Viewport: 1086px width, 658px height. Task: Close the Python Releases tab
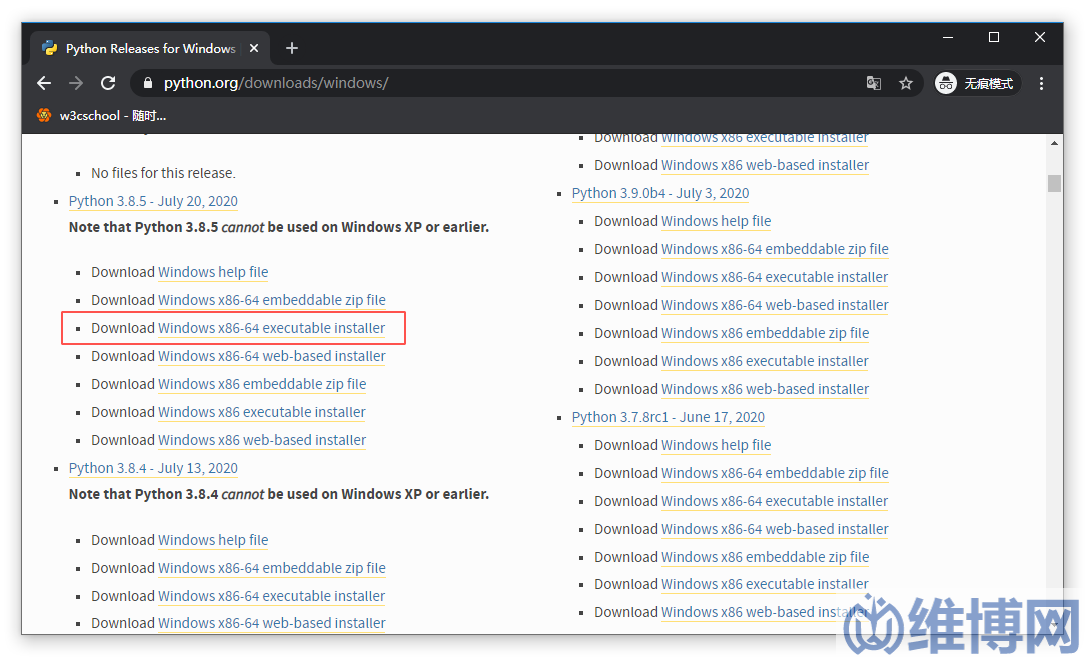[253, 48]
